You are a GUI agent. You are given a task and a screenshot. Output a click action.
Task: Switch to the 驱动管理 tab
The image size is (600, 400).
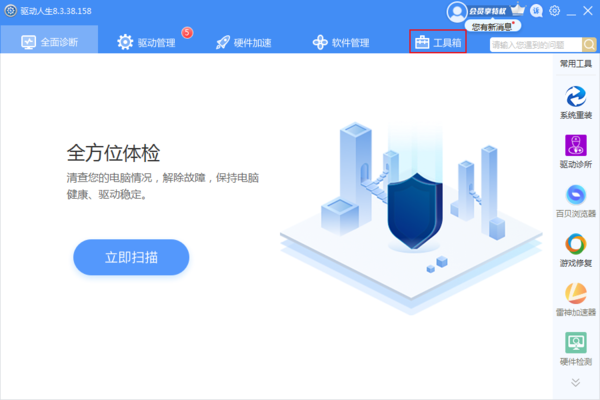tap(153, 43)
